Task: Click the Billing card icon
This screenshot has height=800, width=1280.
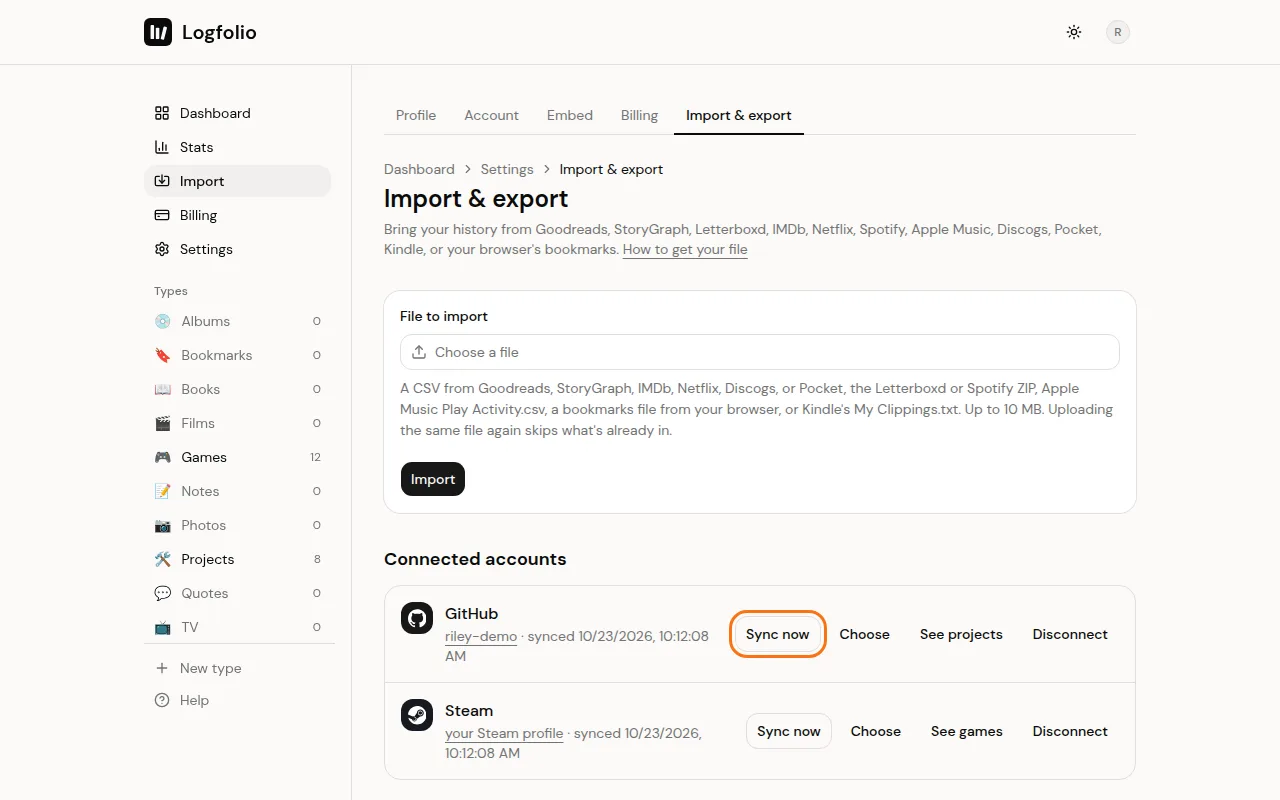Action: click(162, 215)
